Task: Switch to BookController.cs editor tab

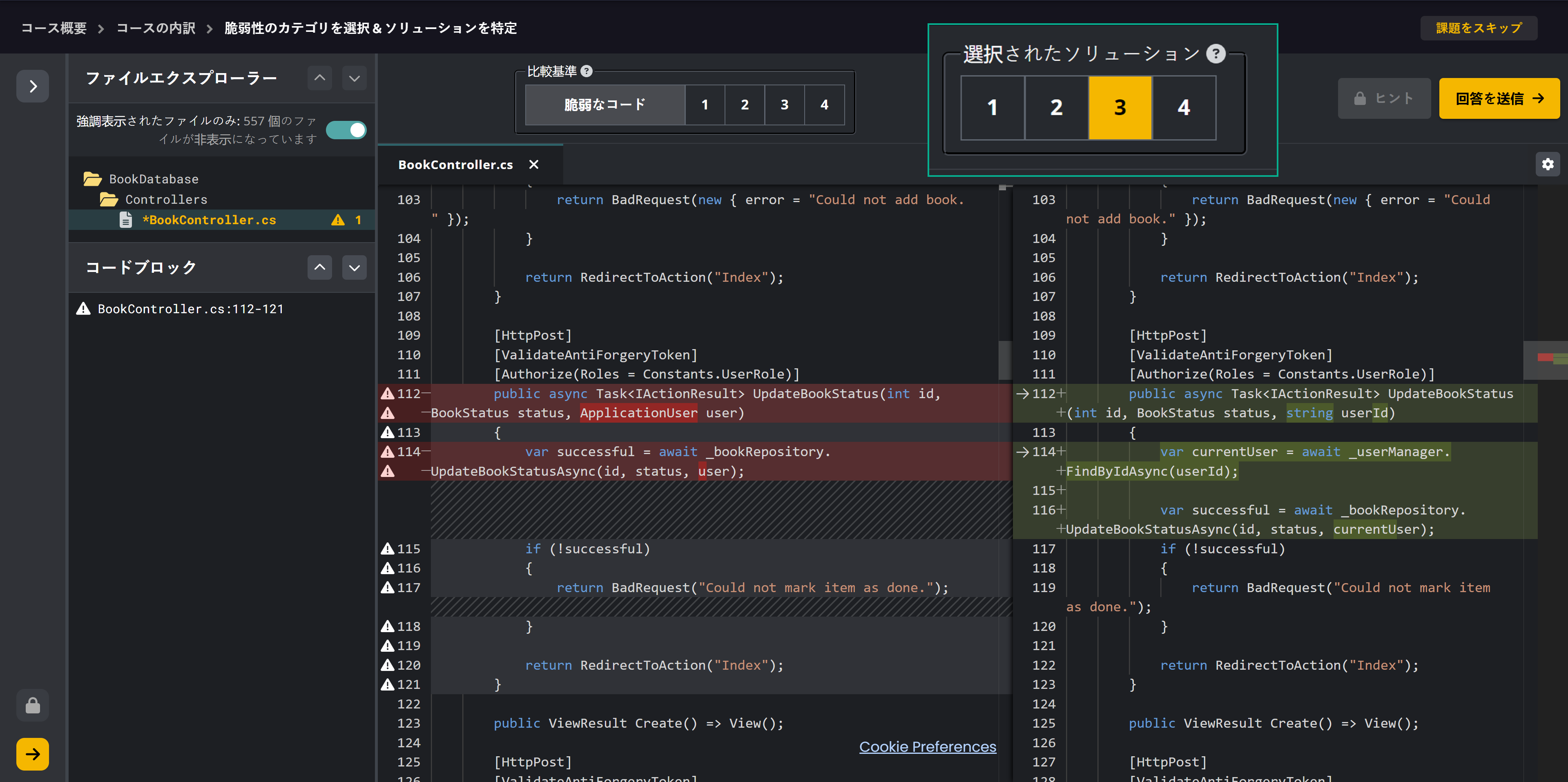Action: 455,164
